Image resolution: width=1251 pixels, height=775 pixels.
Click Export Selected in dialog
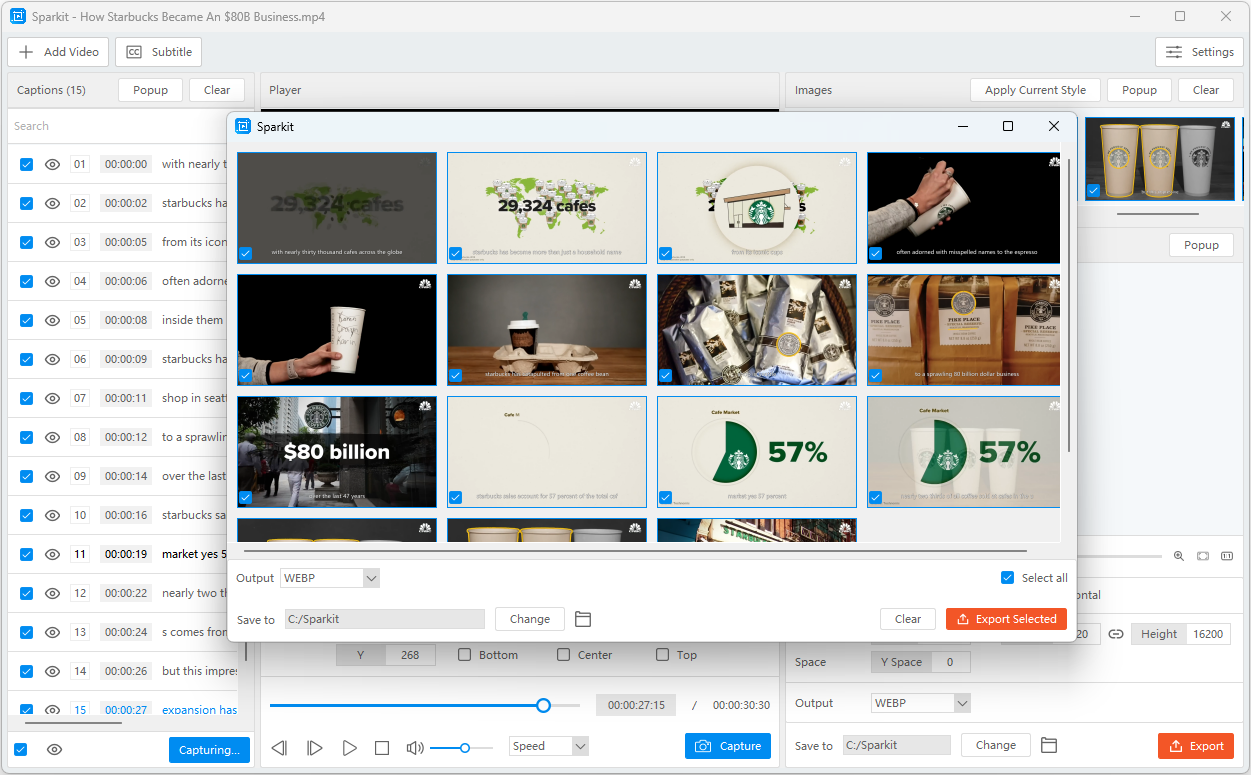(x=1006, y=619)
